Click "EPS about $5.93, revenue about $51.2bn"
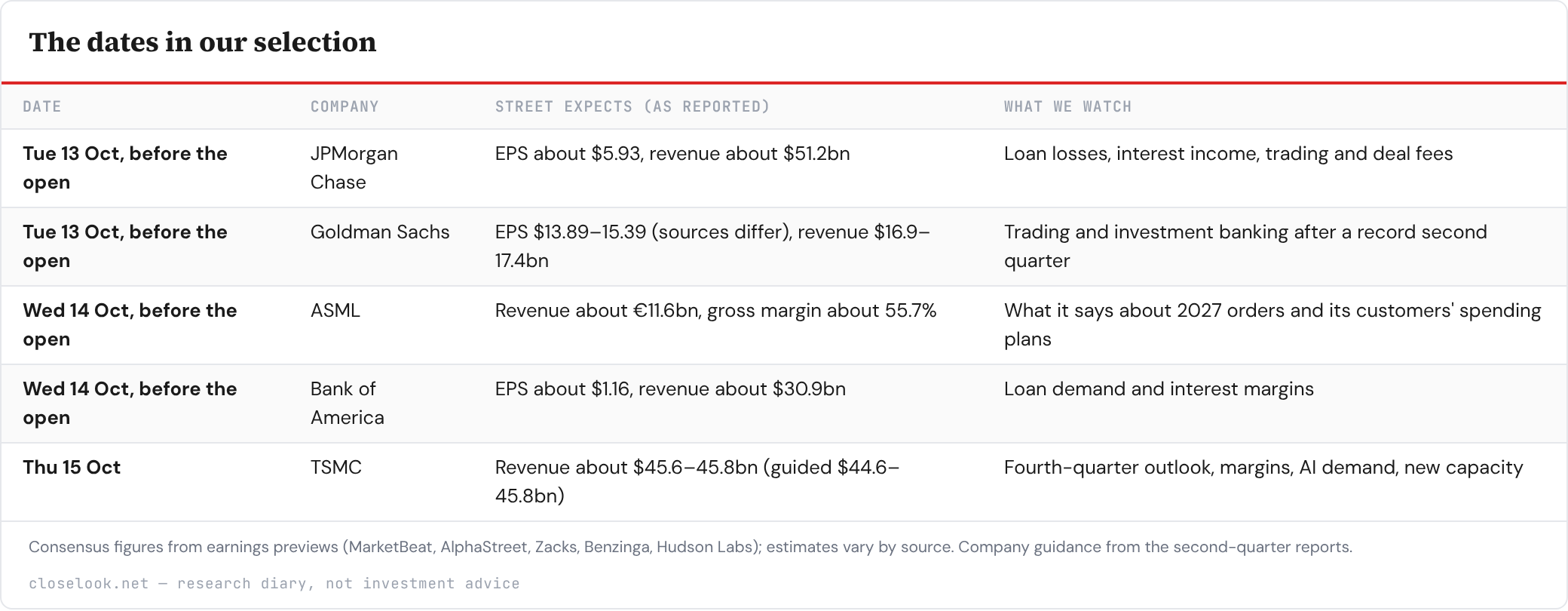The width and height of the screenshot is (1568, 611). pos(672,154)
